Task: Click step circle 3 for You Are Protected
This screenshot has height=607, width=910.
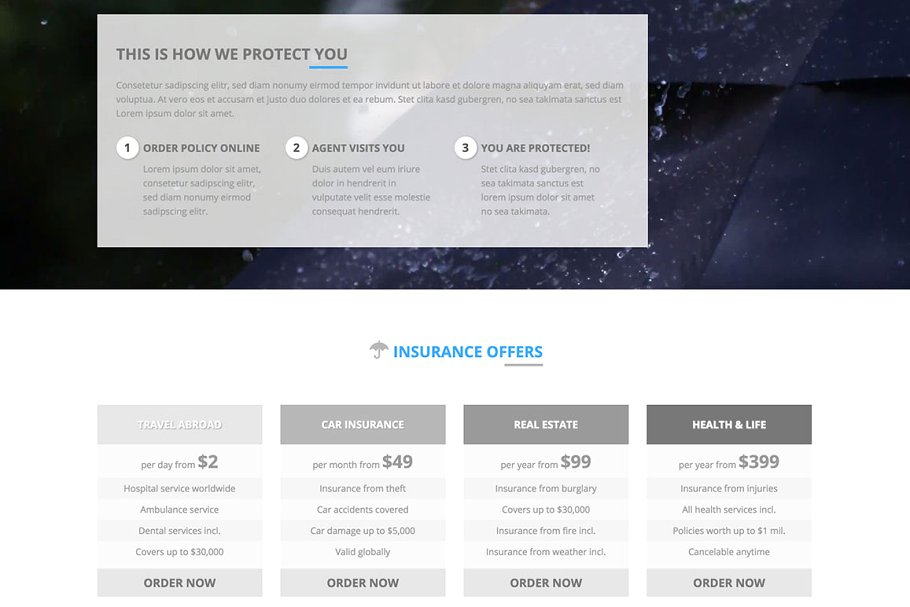Action: click(x=464, y=147)
